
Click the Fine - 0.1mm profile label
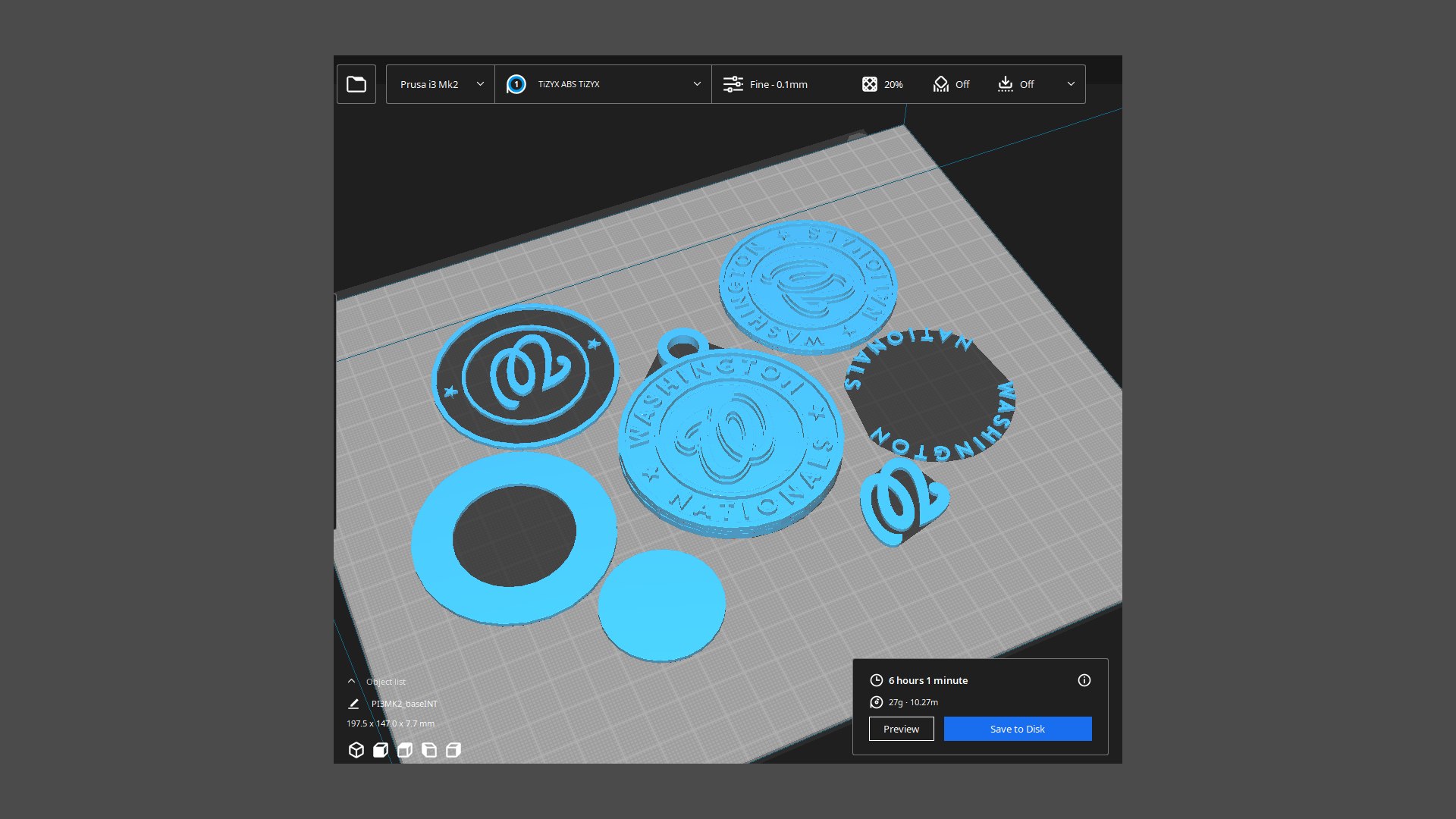point(779,84)
